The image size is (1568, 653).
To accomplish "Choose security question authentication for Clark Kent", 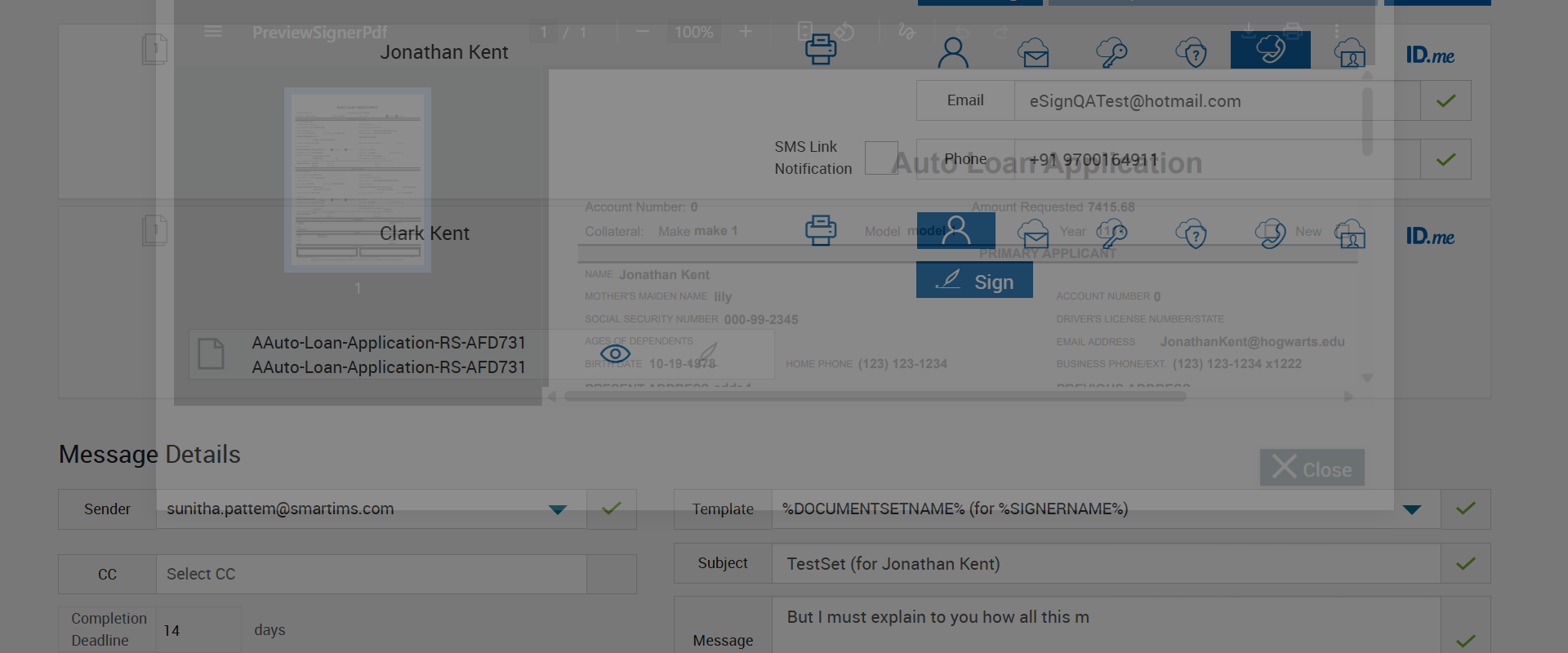I will point(1192,234).
